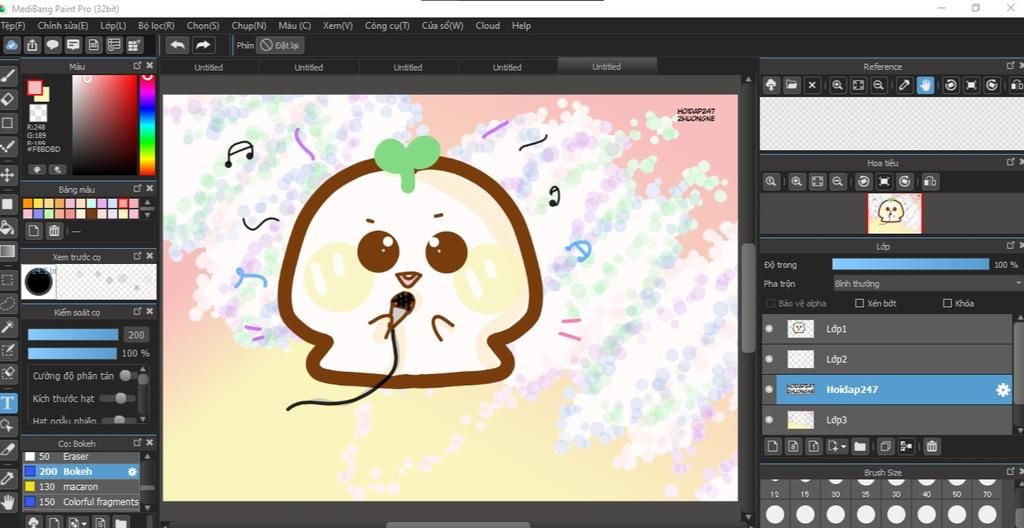
Task: Click the navigator thumbnail preview
Action: [894, 213]
